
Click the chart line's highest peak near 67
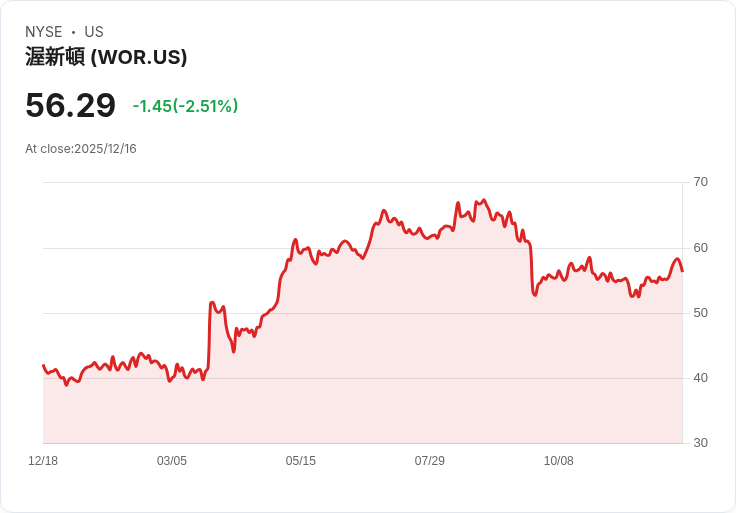tap(484, 200)
